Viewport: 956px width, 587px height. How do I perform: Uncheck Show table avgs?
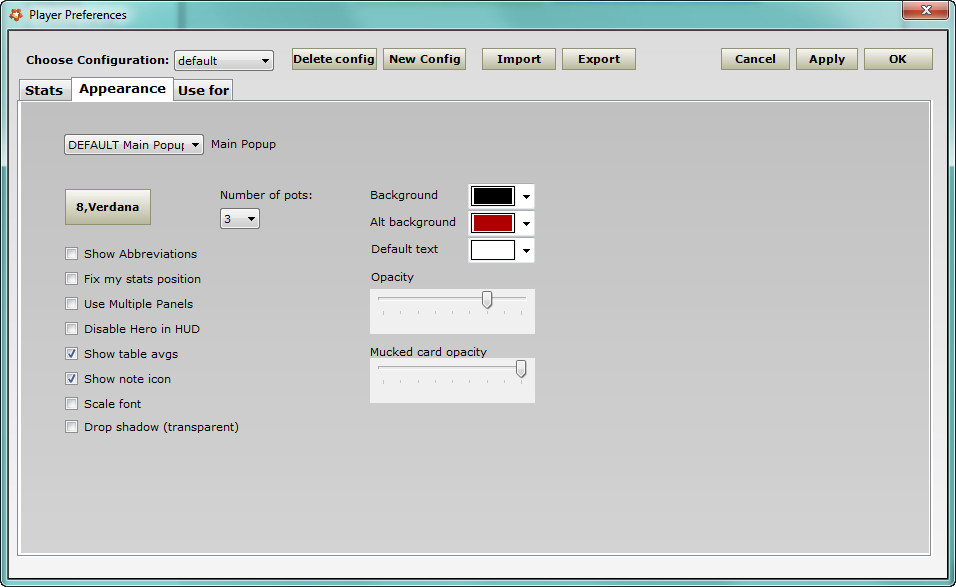[71, 354]
